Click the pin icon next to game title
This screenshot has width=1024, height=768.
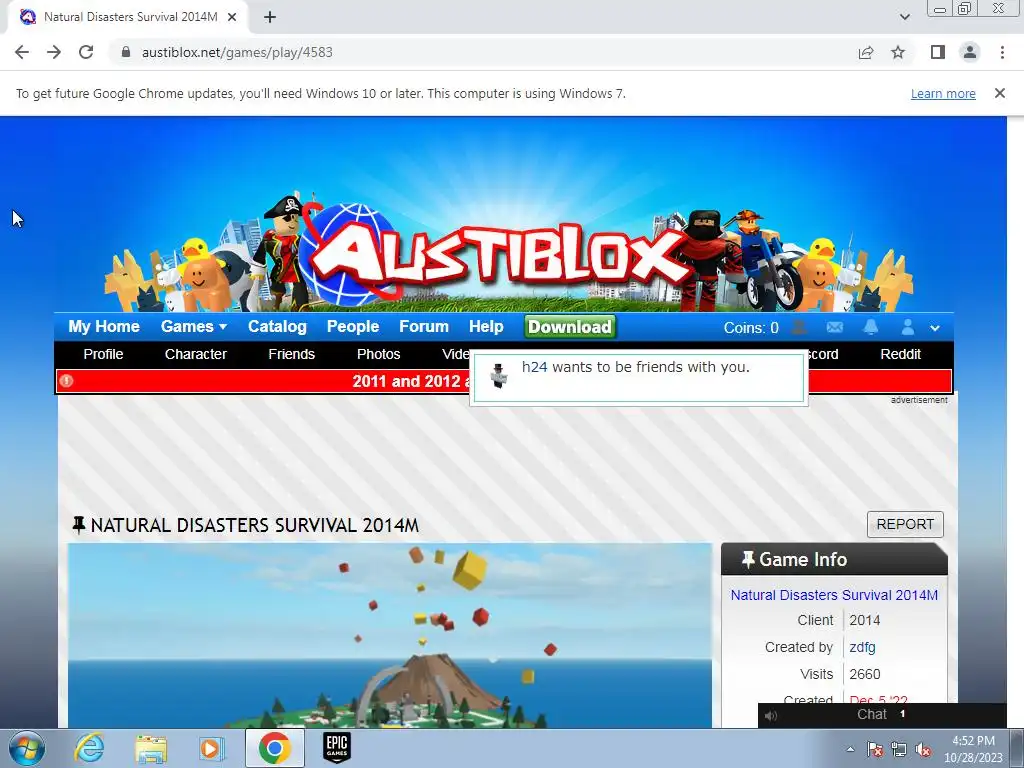click(x=78, y=525)
